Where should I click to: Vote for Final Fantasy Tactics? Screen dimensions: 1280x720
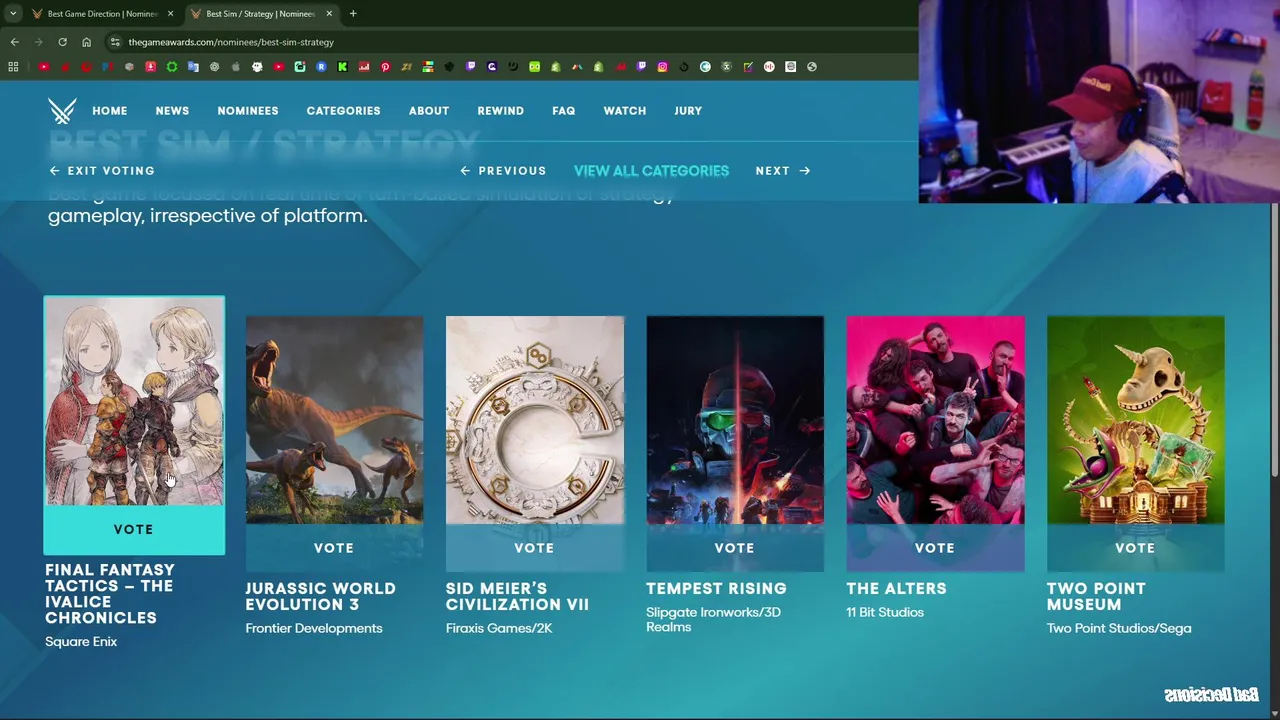click(134, 530)
